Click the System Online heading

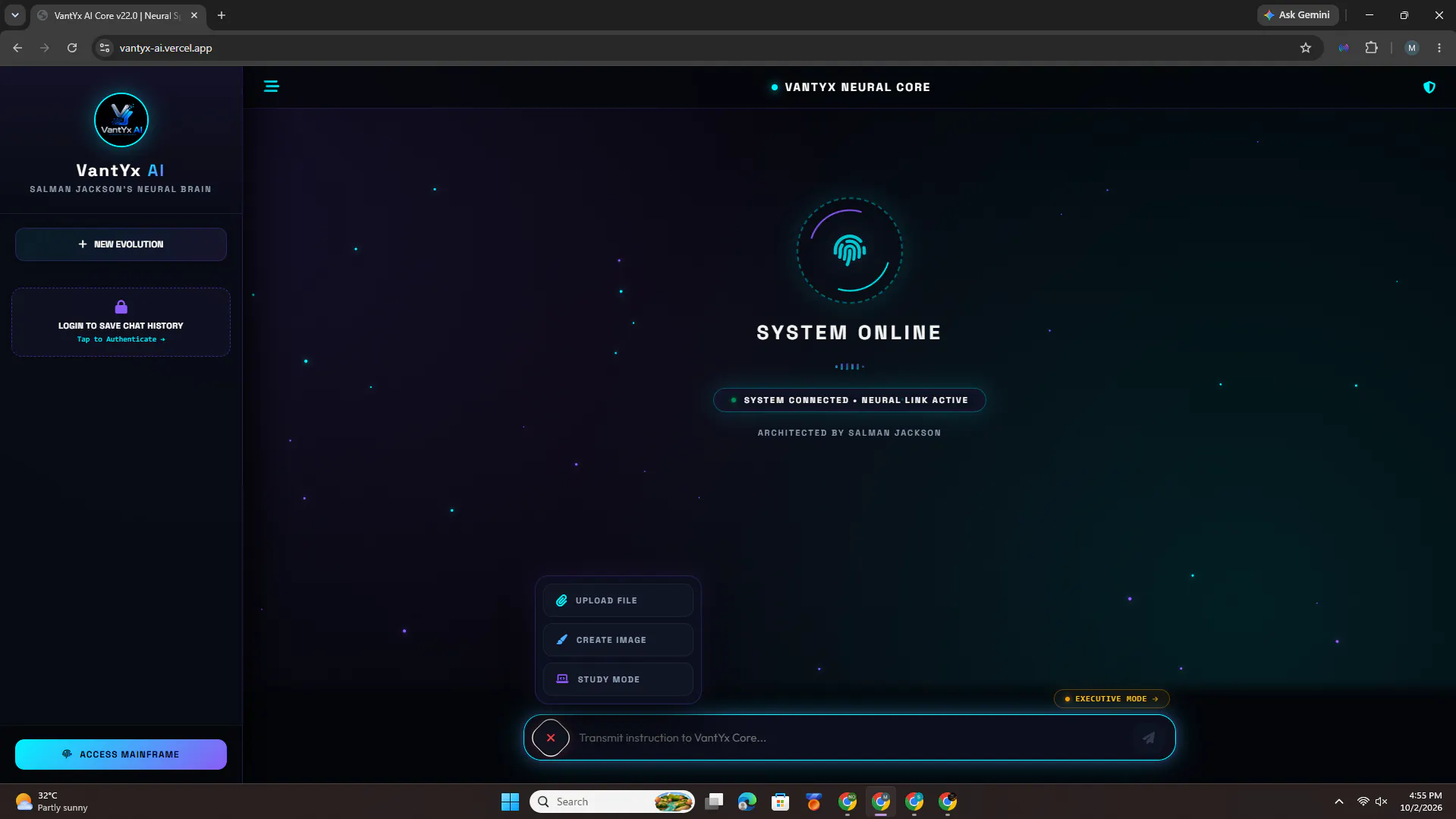coord(849,332)
